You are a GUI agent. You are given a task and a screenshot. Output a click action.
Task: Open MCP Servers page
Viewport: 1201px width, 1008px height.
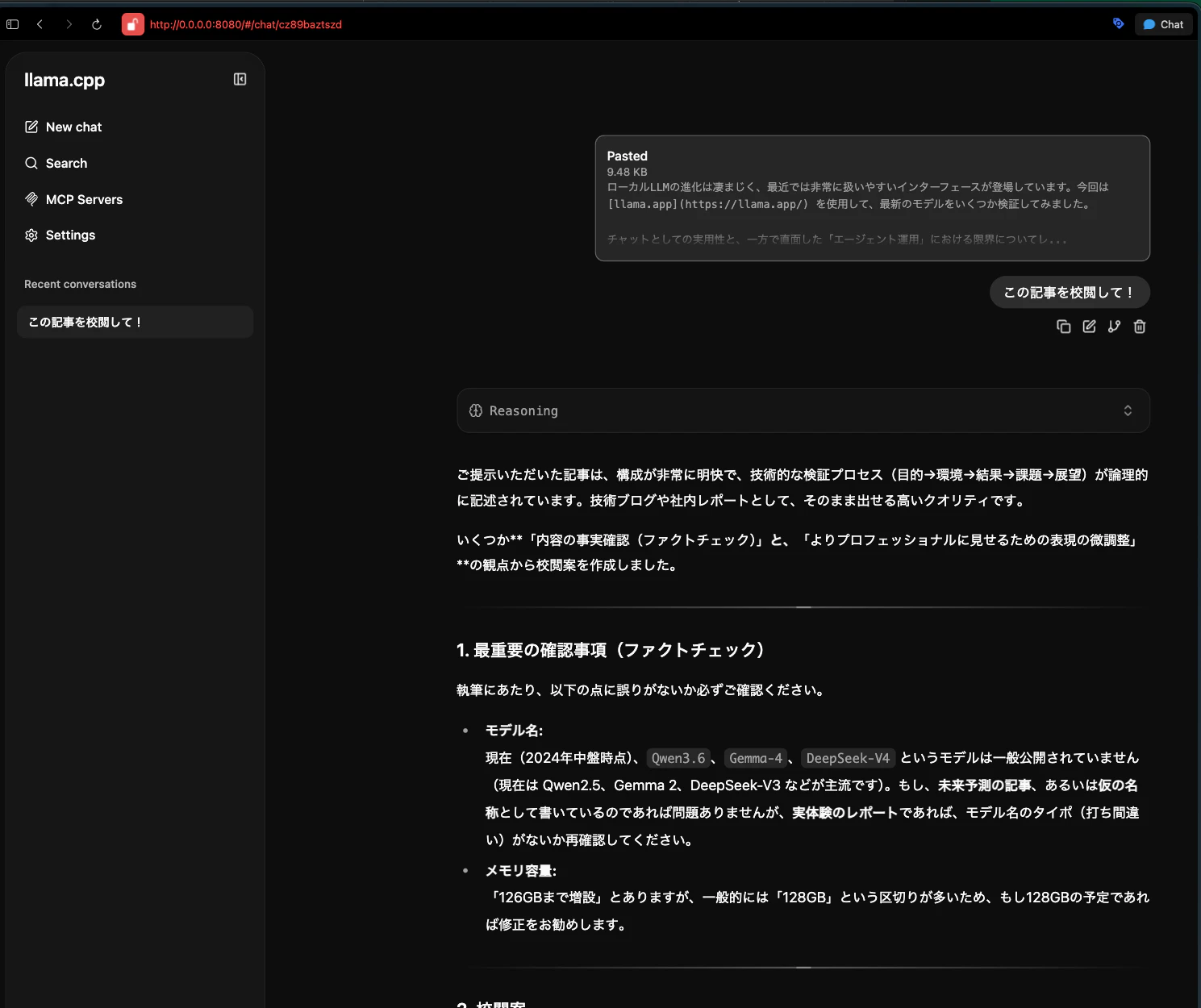[85, 199]
